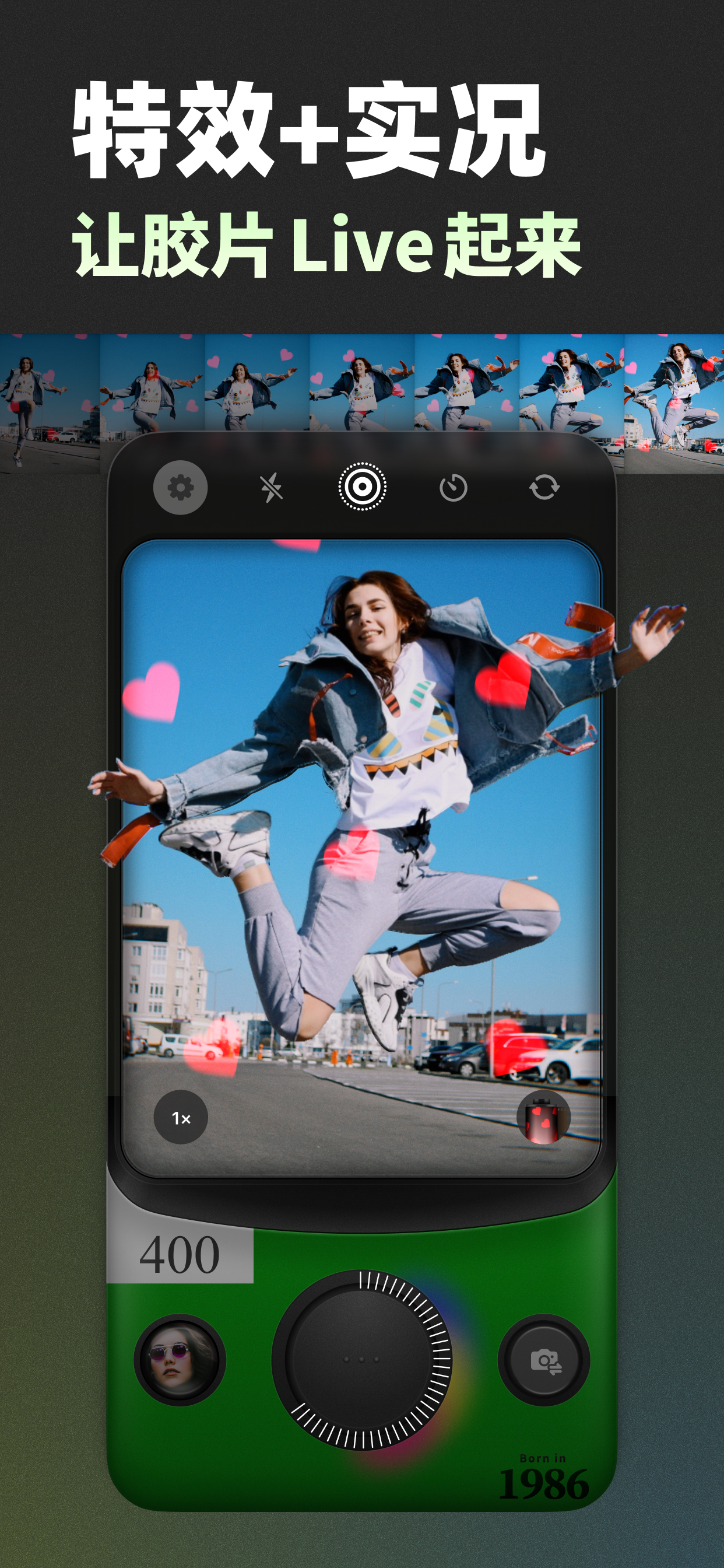
Task: Open camera settings gear
Action: point(180,488)
